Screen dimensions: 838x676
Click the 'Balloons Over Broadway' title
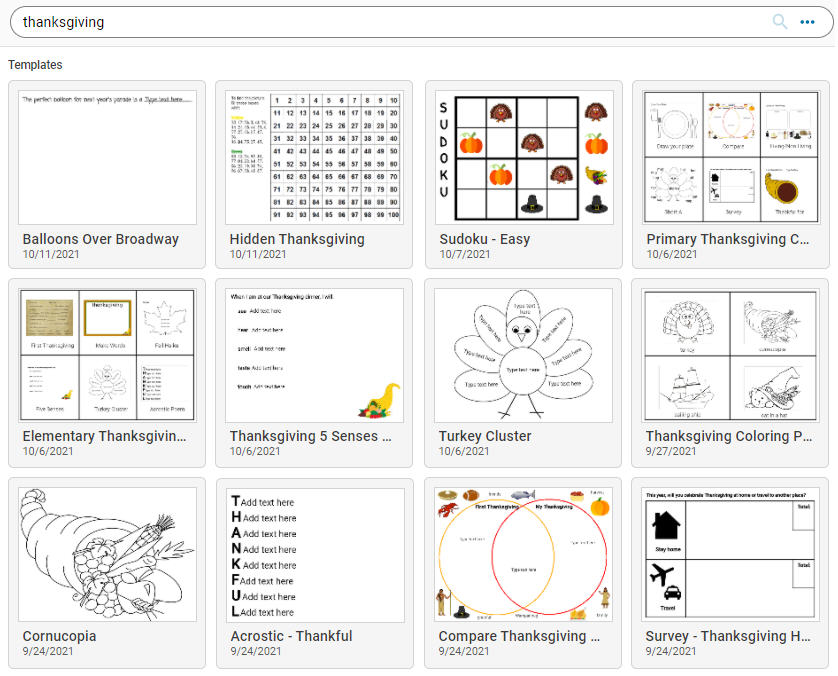click(100, 239)
